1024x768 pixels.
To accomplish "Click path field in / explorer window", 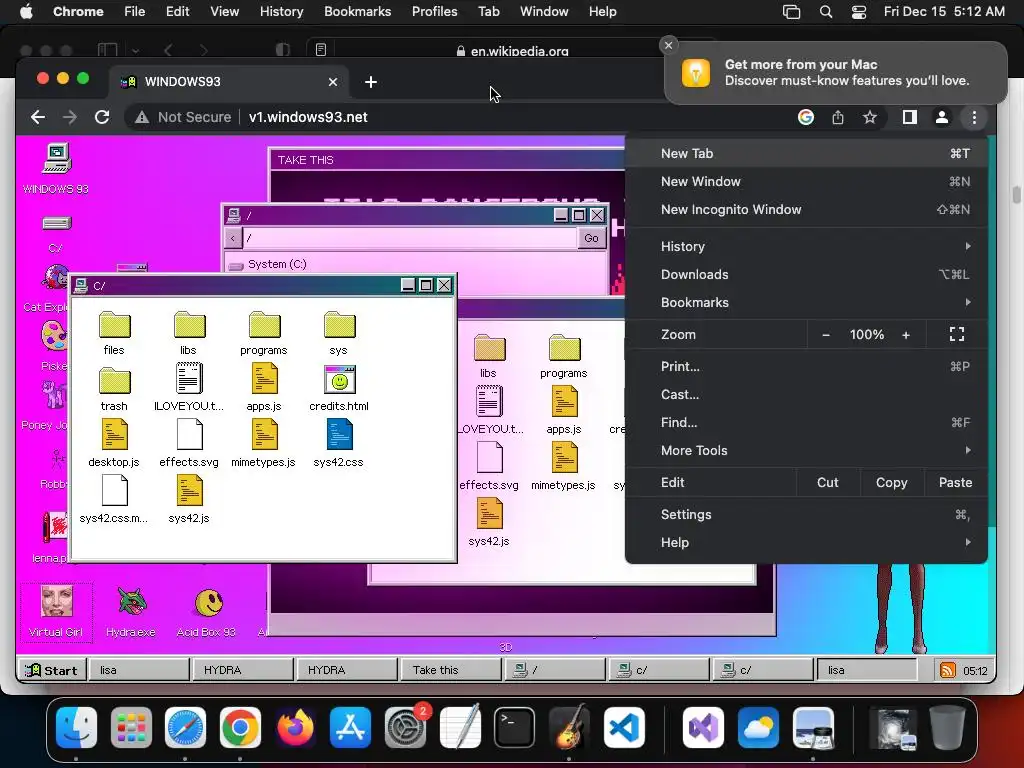I will (x=409, y=238).
